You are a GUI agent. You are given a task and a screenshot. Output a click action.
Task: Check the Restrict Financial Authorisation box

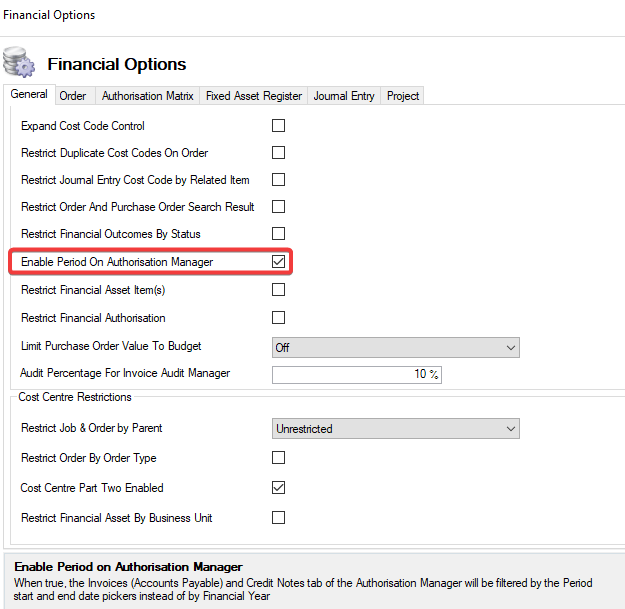[279, 318]
